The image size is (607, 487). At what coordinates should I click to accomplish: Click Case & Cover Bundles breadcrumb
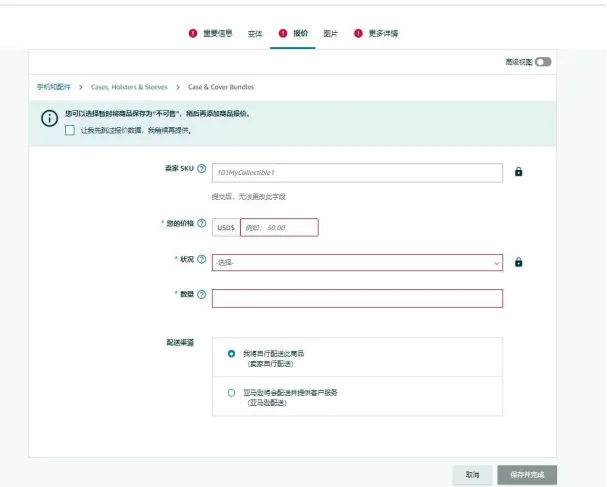click(221, 87)
